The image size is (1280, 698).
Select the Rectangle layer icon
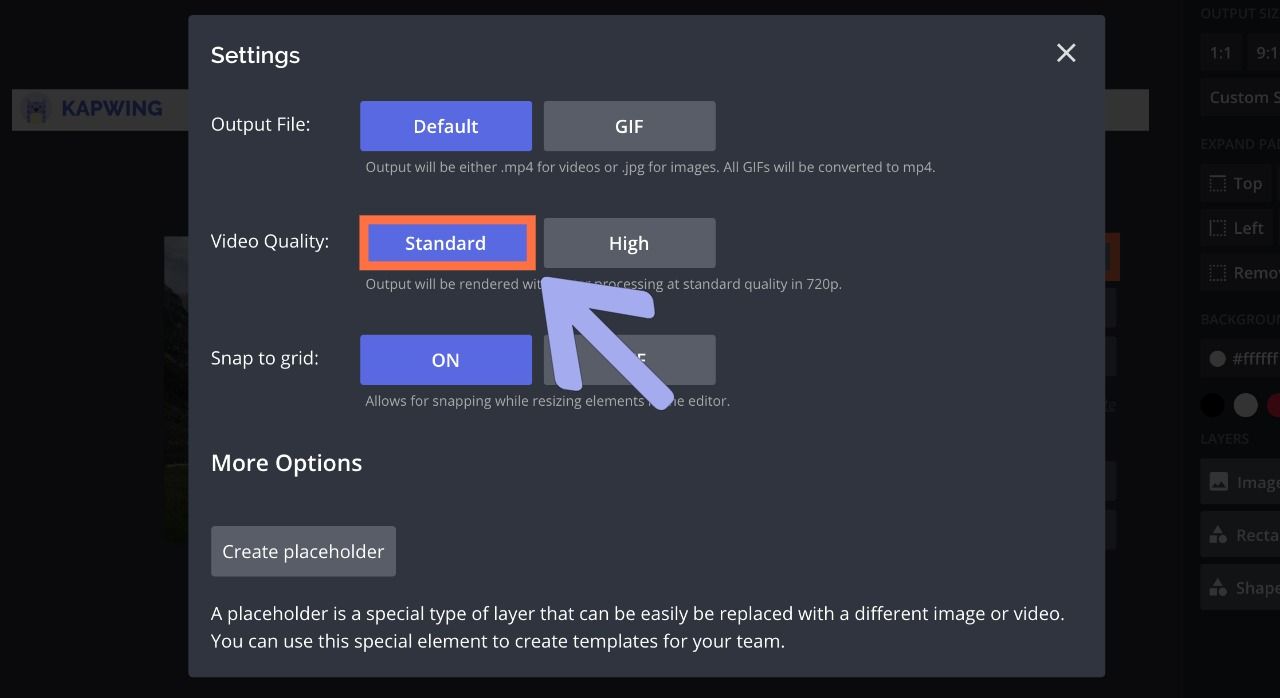(x=1218, y=535)
